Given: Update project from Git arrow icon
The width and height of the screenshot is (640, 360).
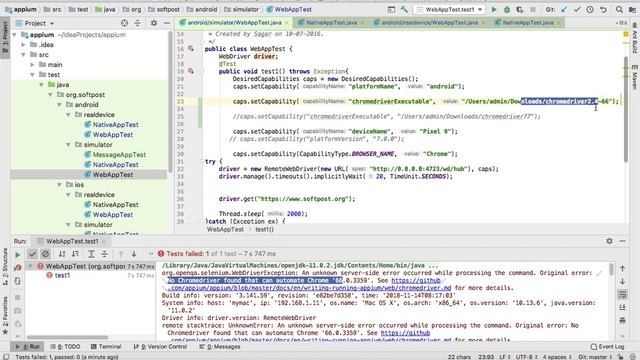Looking at the screenshot, I should 564,9.
